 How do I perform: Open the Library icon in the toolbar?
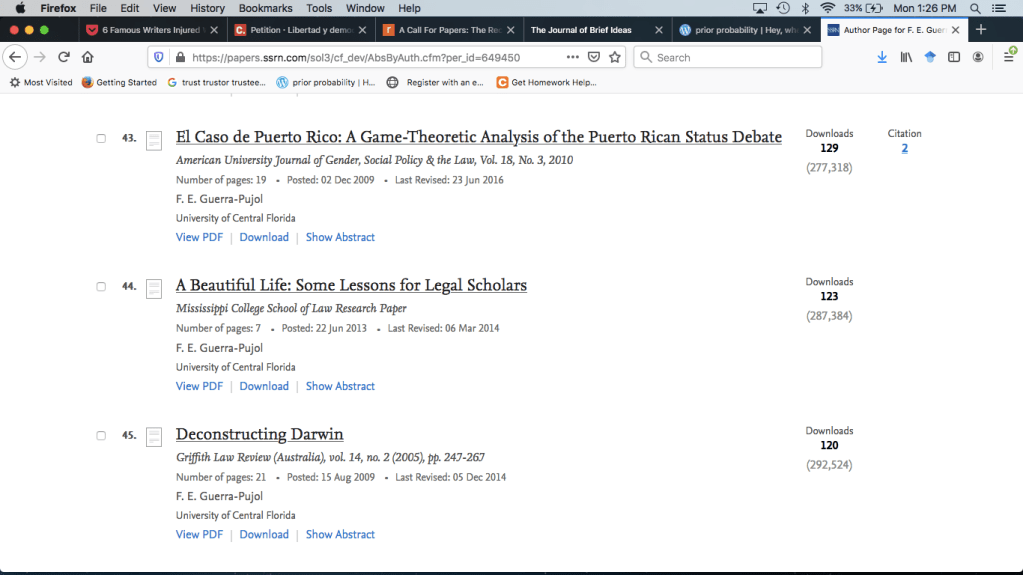point(906,57)
